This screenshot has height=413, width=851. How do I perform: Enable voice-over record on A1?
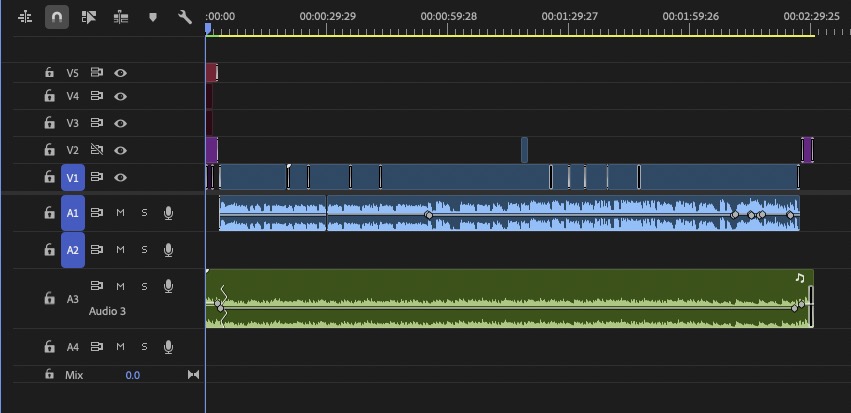coord(168,213)
